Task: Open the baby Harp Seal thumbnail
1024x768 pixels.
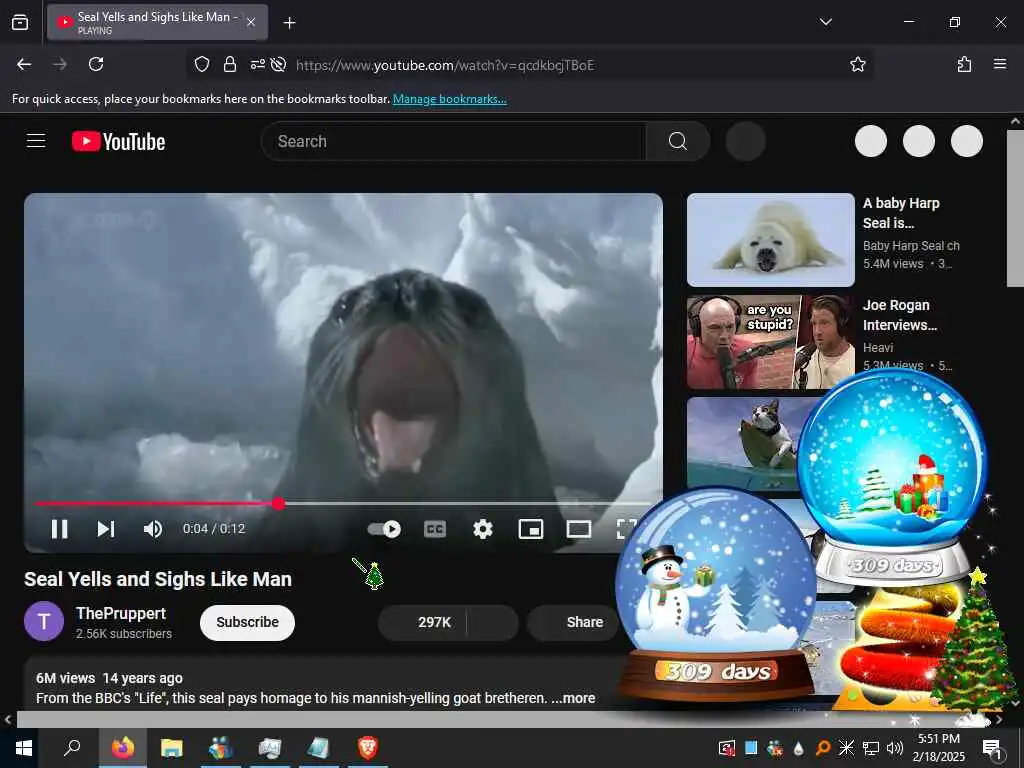Action: pyautogui.click(x=771, y=240)
